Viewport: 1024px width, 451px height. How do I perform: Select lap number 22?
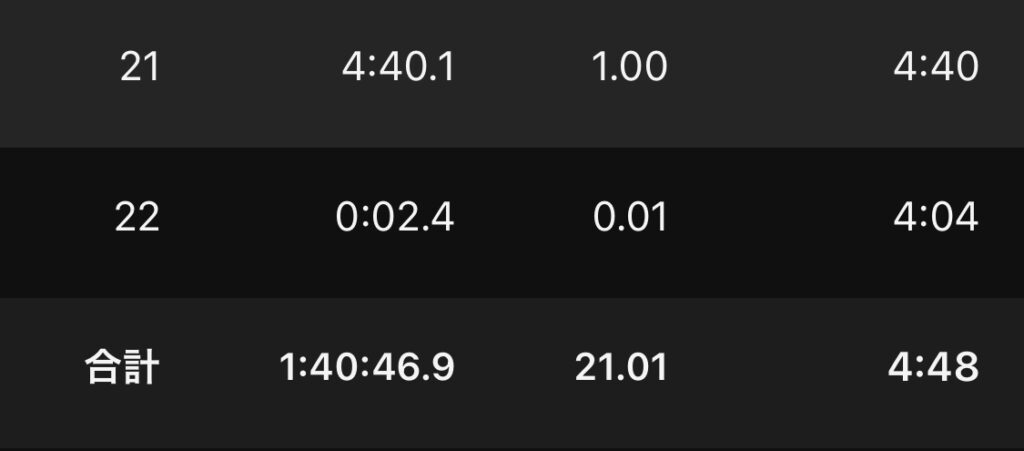(137, 217)
